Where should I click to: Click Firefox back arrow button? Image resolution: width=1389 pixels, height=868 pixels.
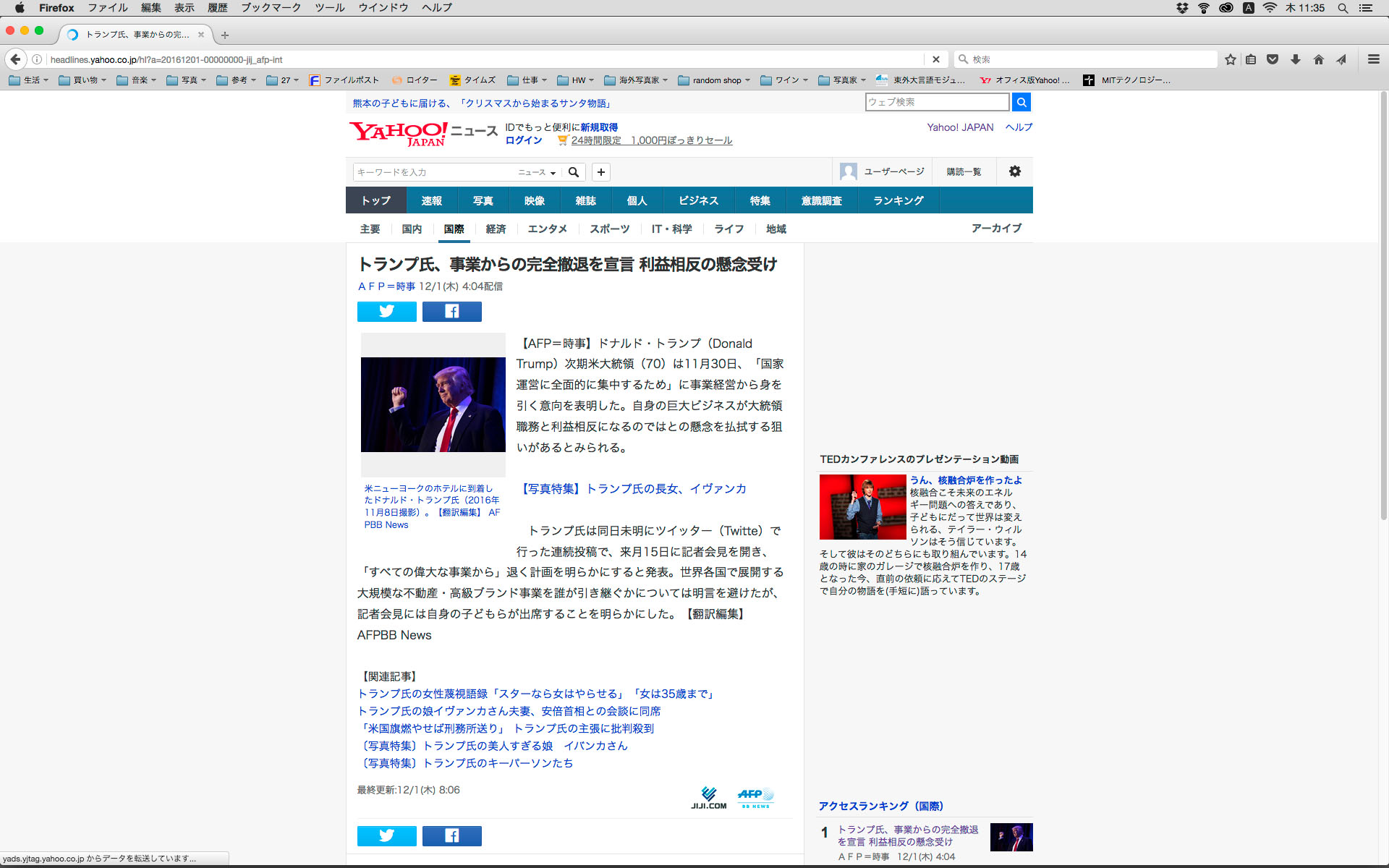15,59
